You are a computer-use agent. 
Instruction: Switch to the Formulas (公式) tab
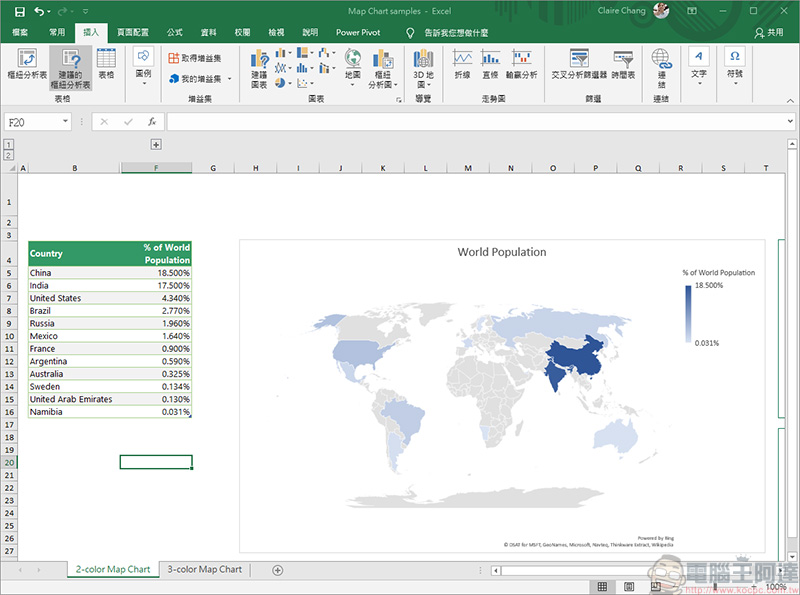pyautogui.click(x=174, y=32)
